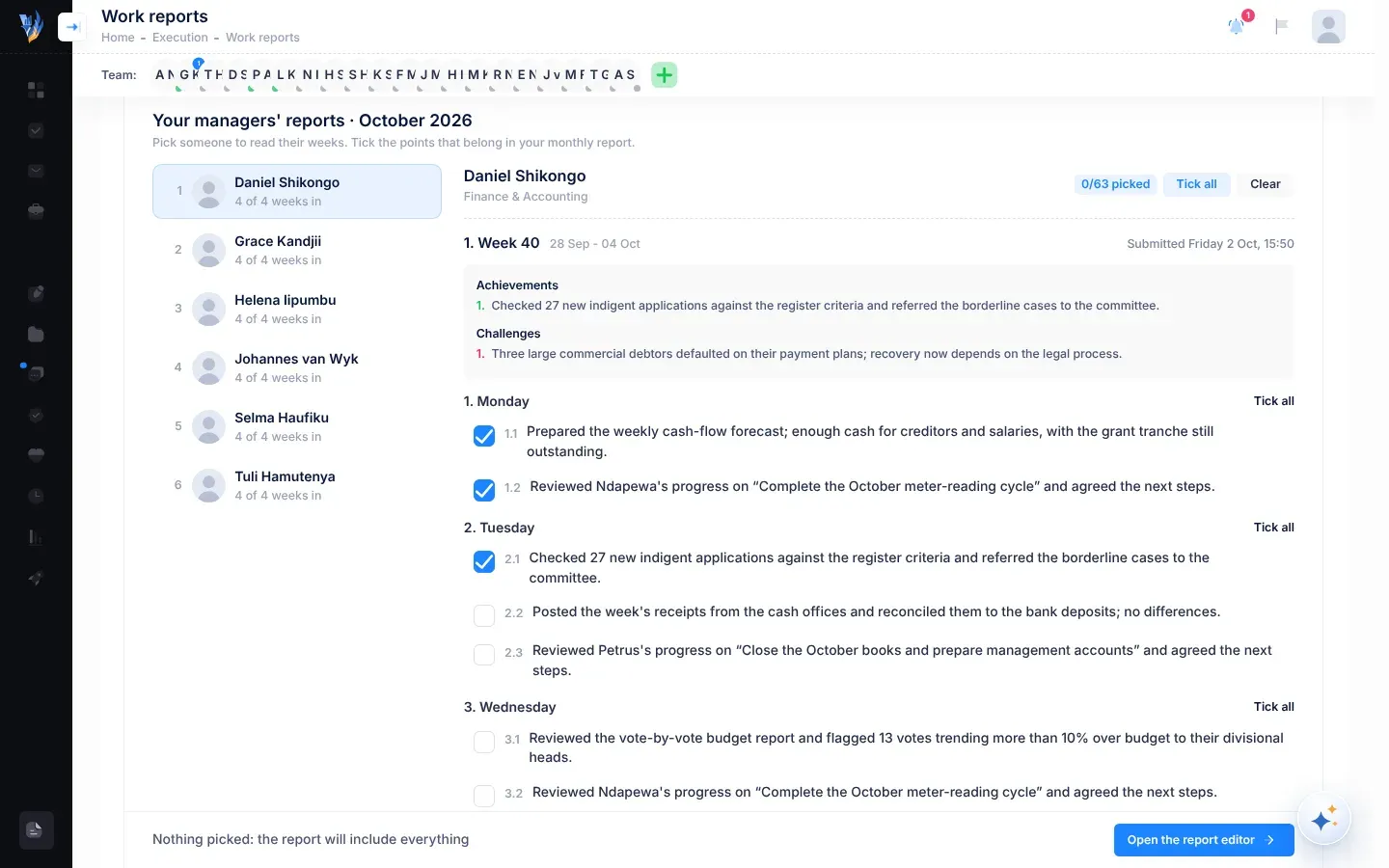Open the briefcase icon in the sidebar

point(36,211)
